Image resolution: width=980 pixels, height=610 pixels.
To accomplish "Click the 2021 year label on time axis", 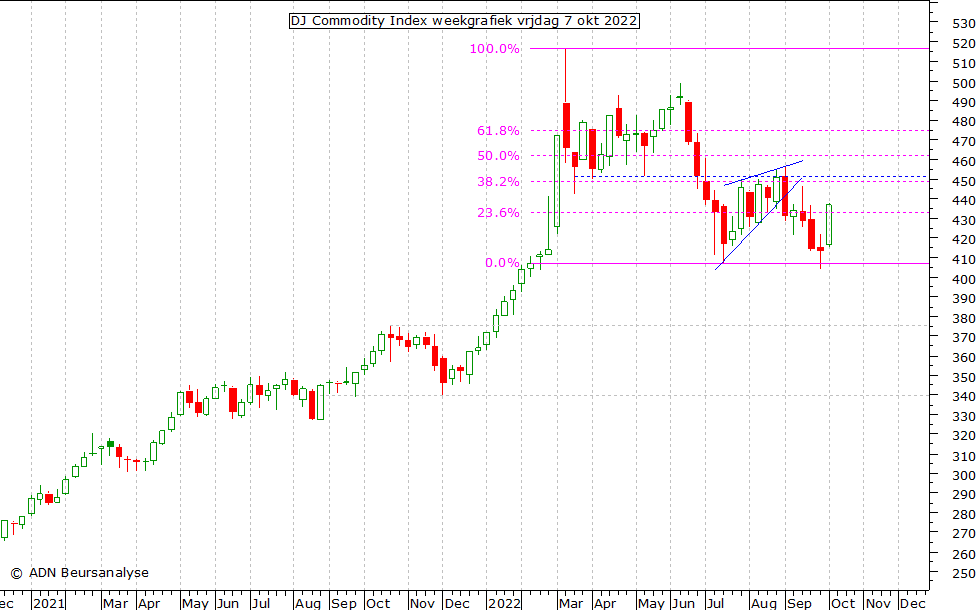I will tap(49, 603).
